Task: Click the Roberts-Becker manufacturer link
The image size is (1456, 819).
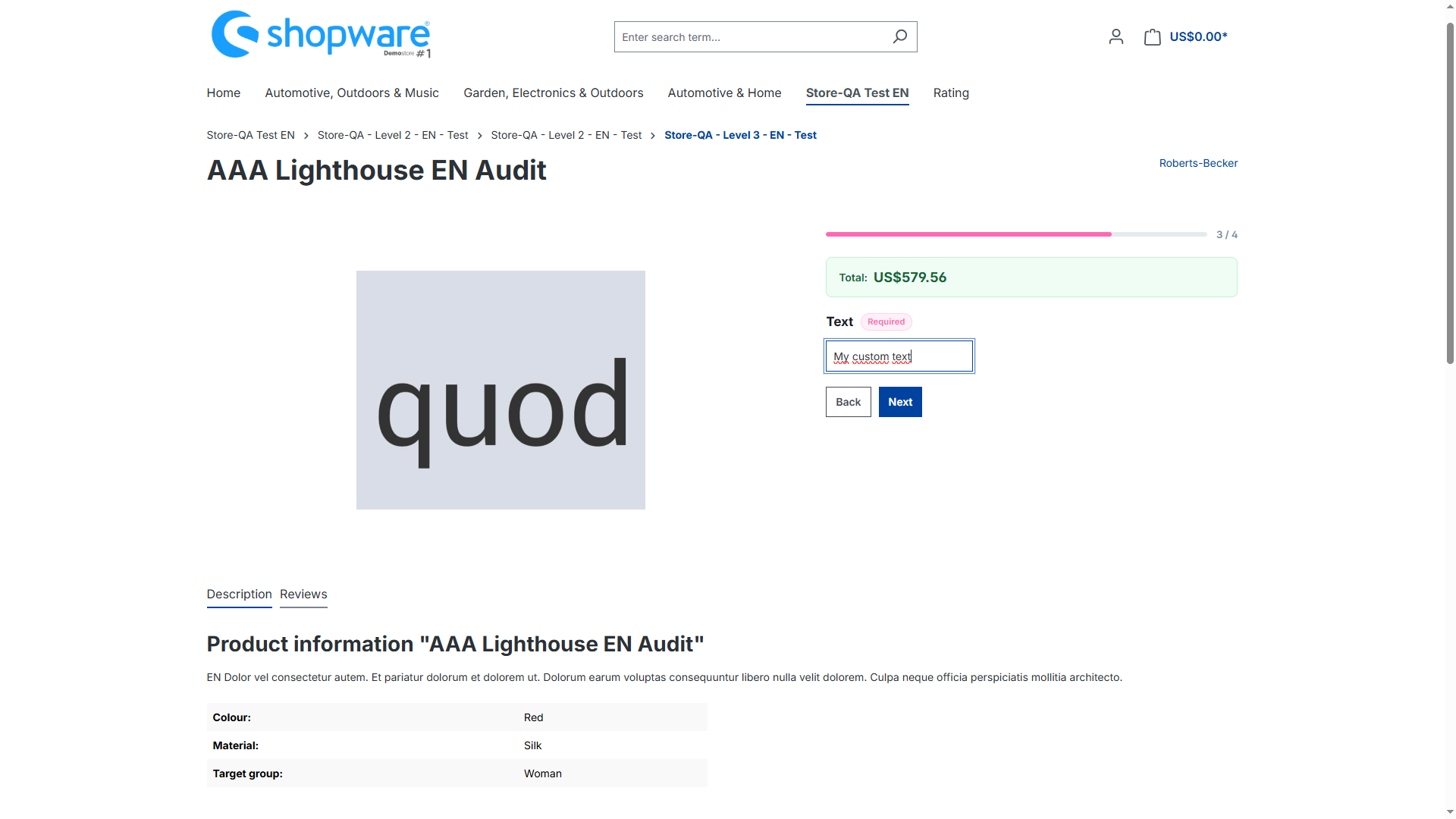Action: point(1198,163)
